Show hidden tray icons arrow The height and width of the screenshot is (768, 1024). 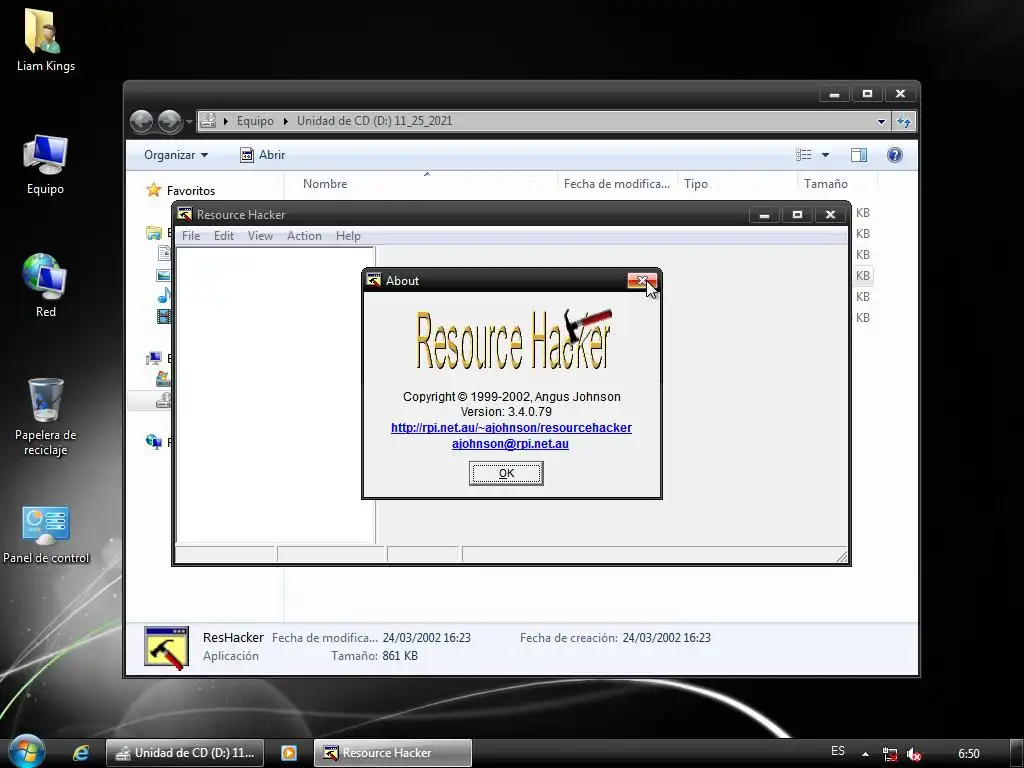click(865, 754)
